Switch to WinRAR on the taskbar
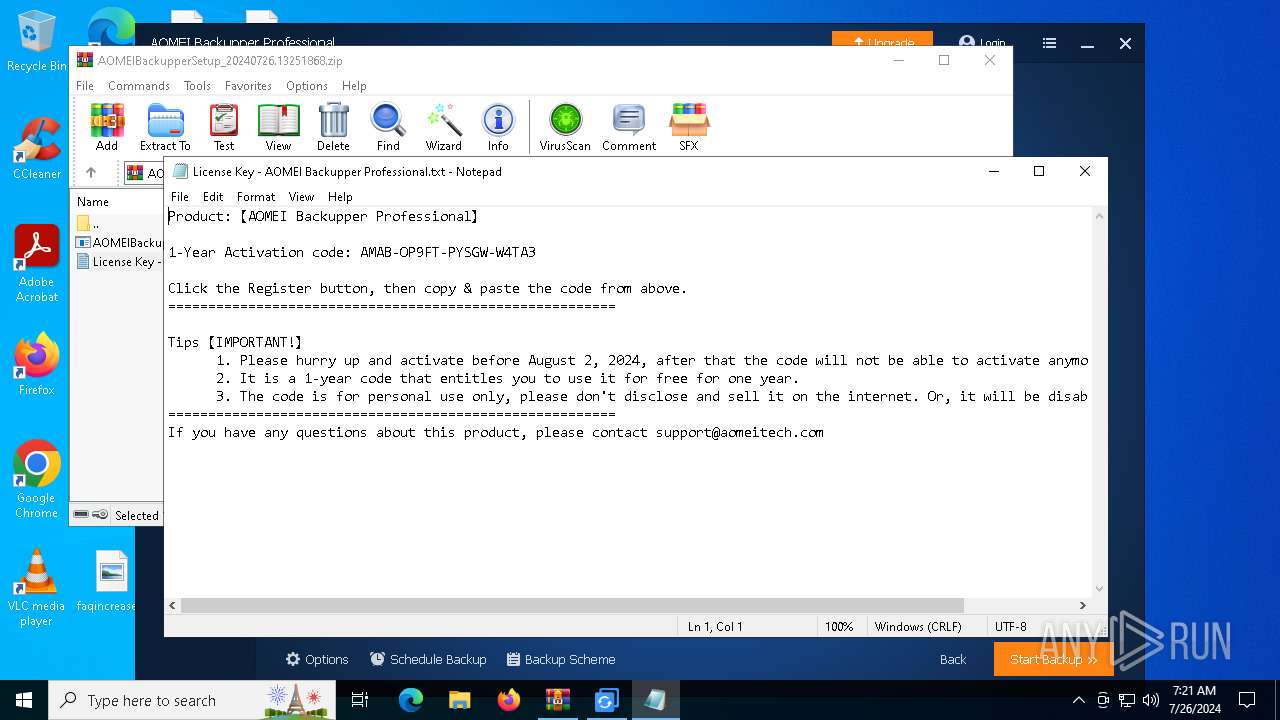The height and width of the screenshot is (720, 1280). coord(558,700)
